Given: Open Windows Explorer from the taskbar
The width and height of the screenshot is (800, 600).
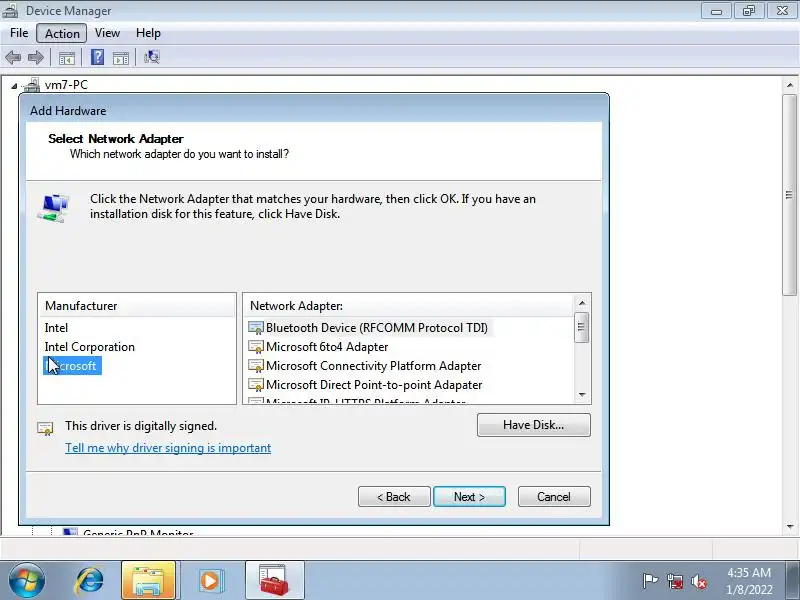Looking at the screenshot, I should pyautogui.click(x=148, y=580).
